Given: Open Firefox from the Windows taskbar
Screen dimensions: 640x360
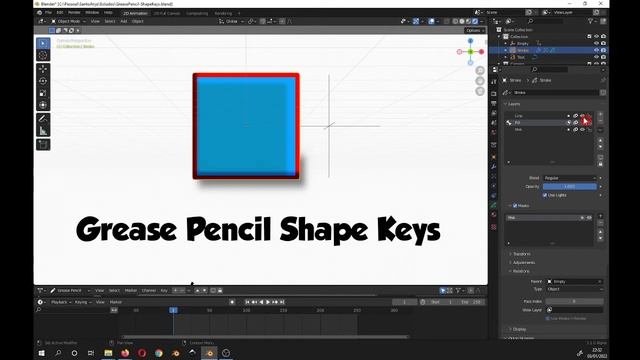Looking at the screenshot, I should (125, 353).
